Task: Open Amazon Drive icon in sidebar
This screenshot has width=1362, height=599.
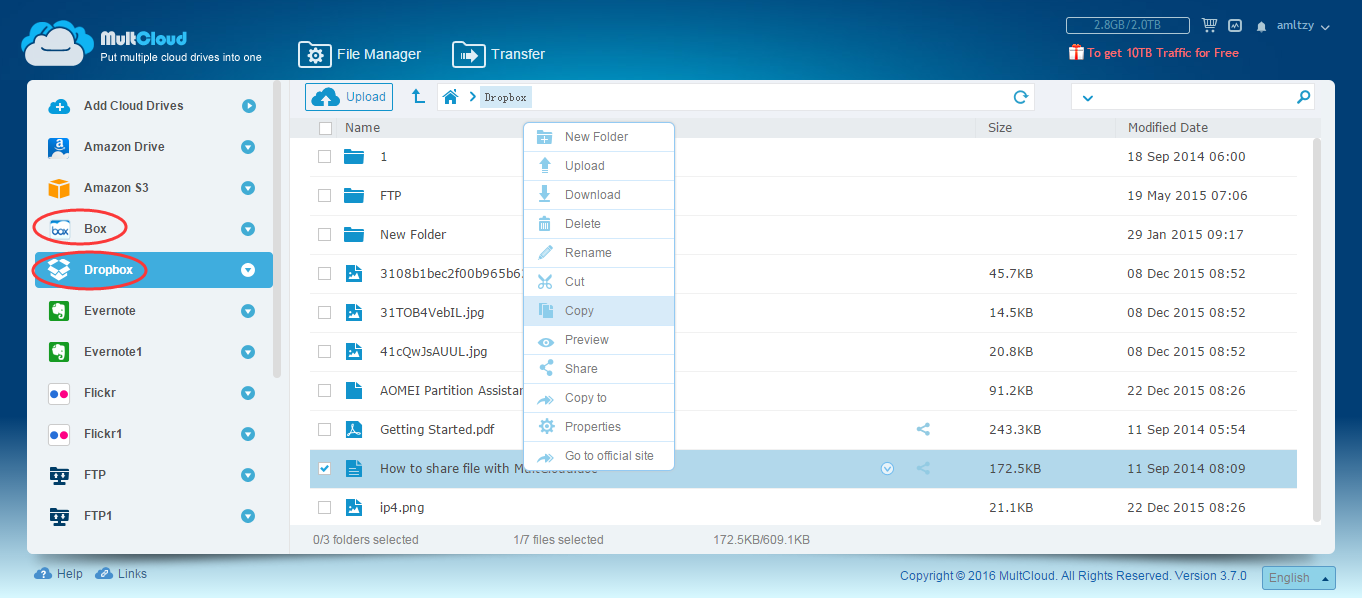Action: click(x=59, y=147)
